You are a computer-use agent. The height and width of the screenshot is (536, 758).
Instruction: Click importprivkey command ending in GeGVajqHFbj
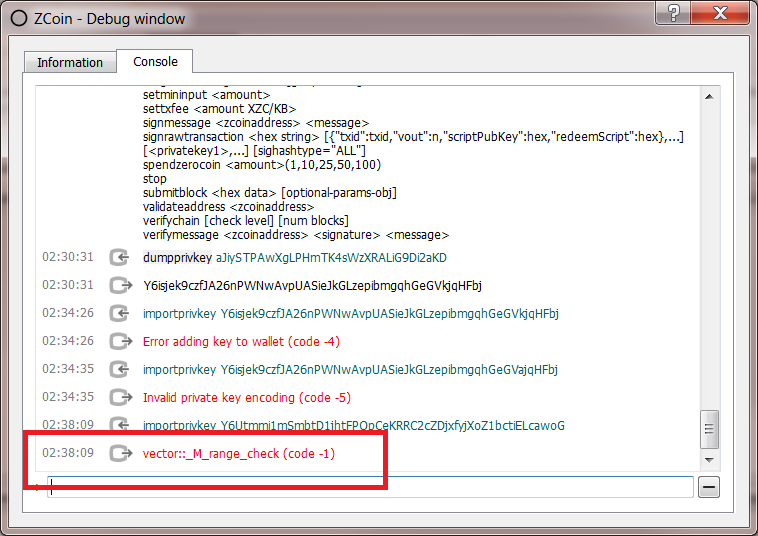tap(350, 370)
